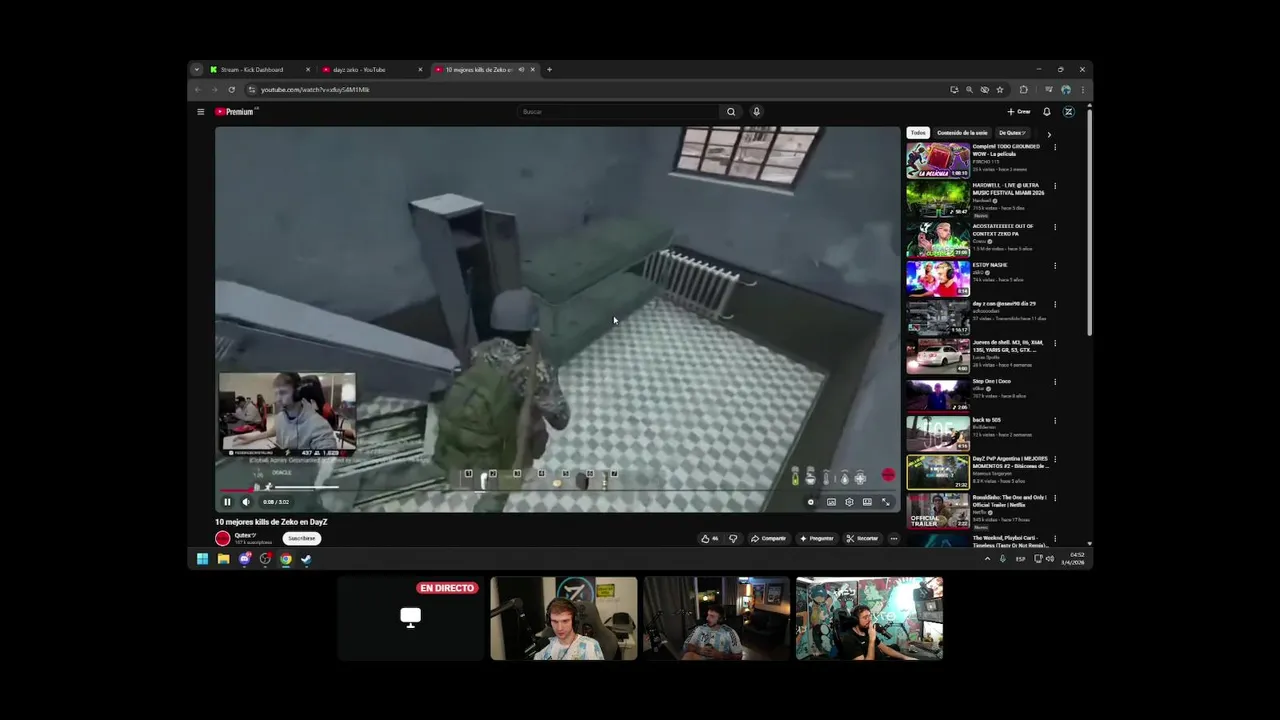Screen dimensions: 1280x720
Task: Dislike the video with thumbs down
Action: (733, 538)
